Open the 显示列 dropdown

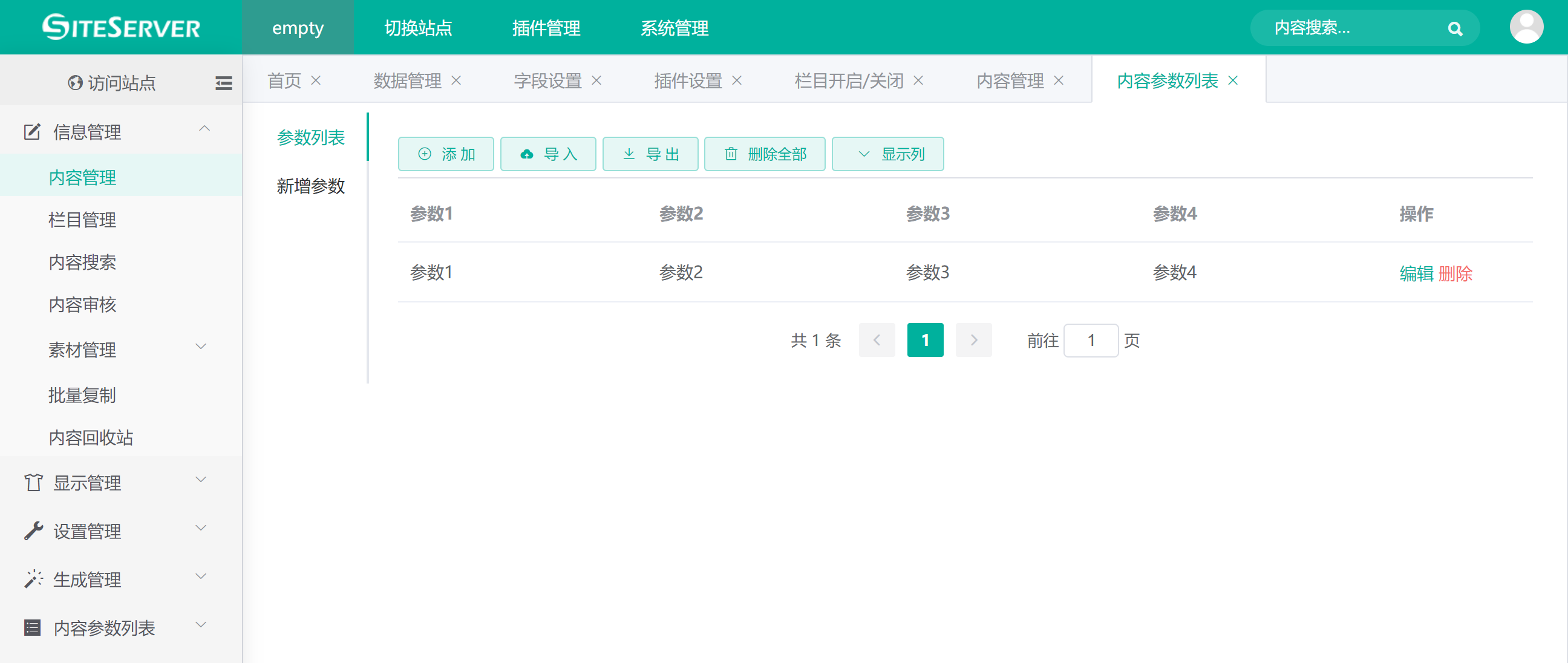click(887, 154)
